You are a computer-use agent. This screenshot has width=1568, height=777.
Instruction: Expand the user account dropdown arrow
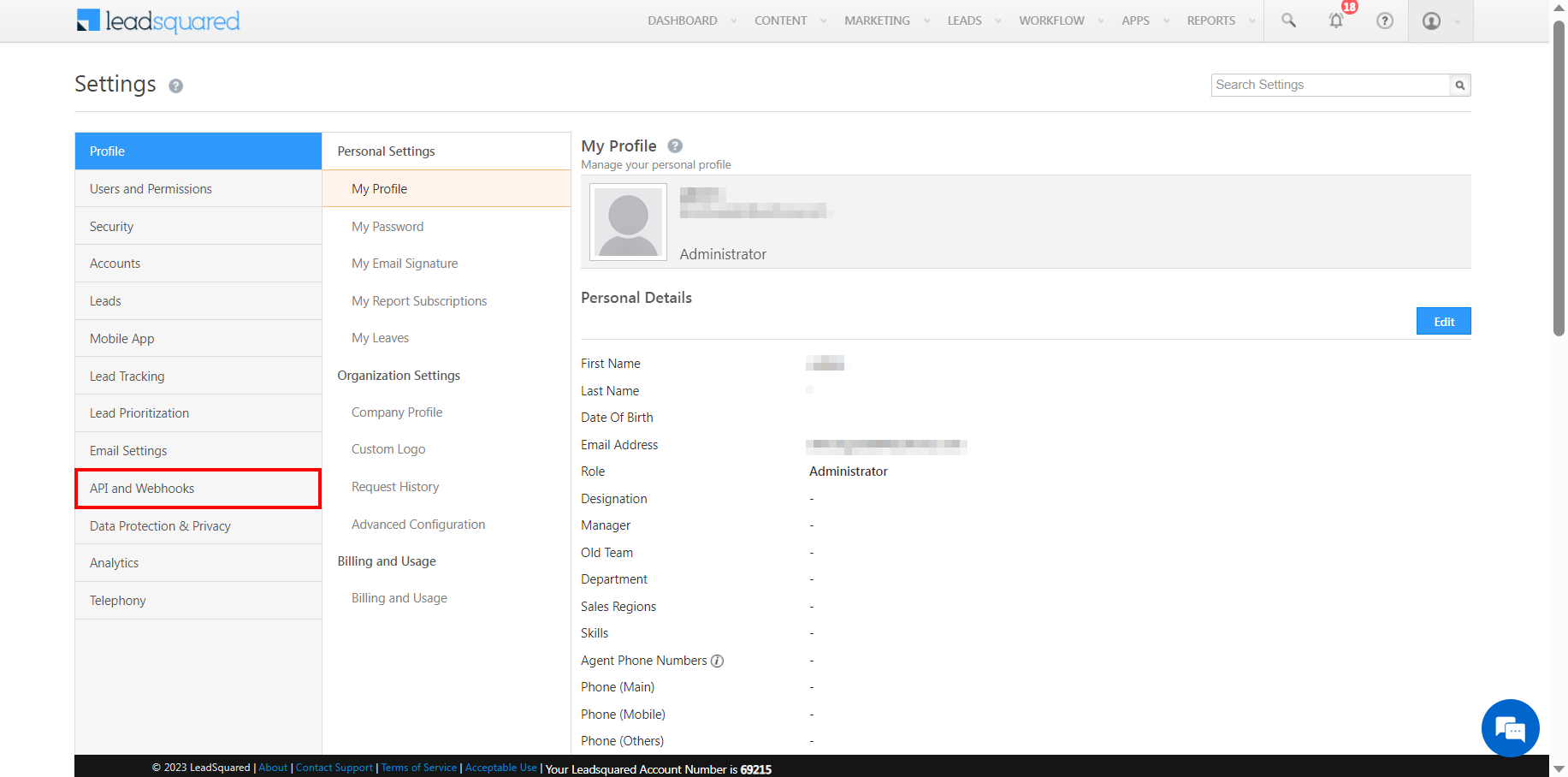[x=1458, y=21]
